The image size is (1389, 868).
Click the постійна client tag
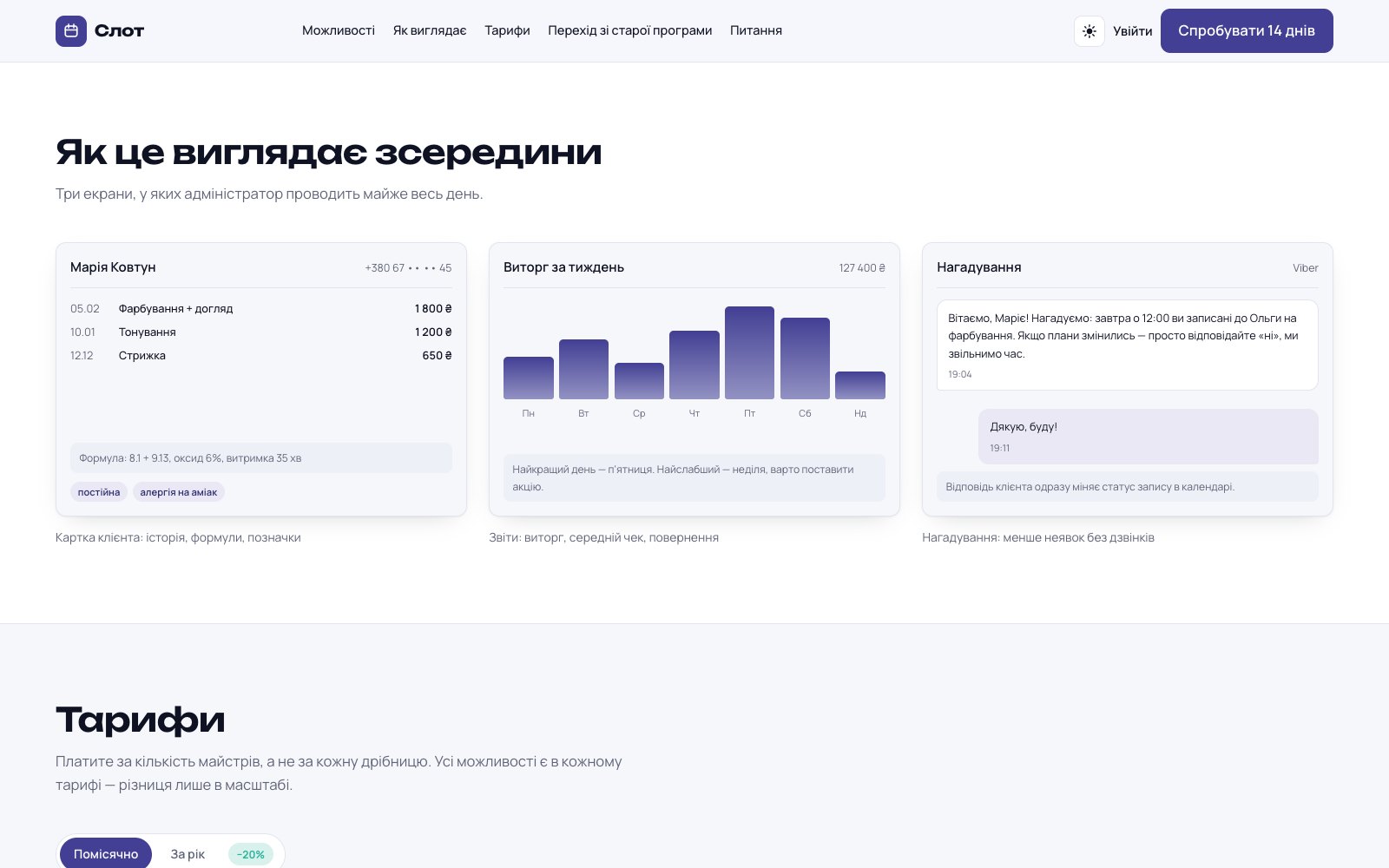[99, 492]
